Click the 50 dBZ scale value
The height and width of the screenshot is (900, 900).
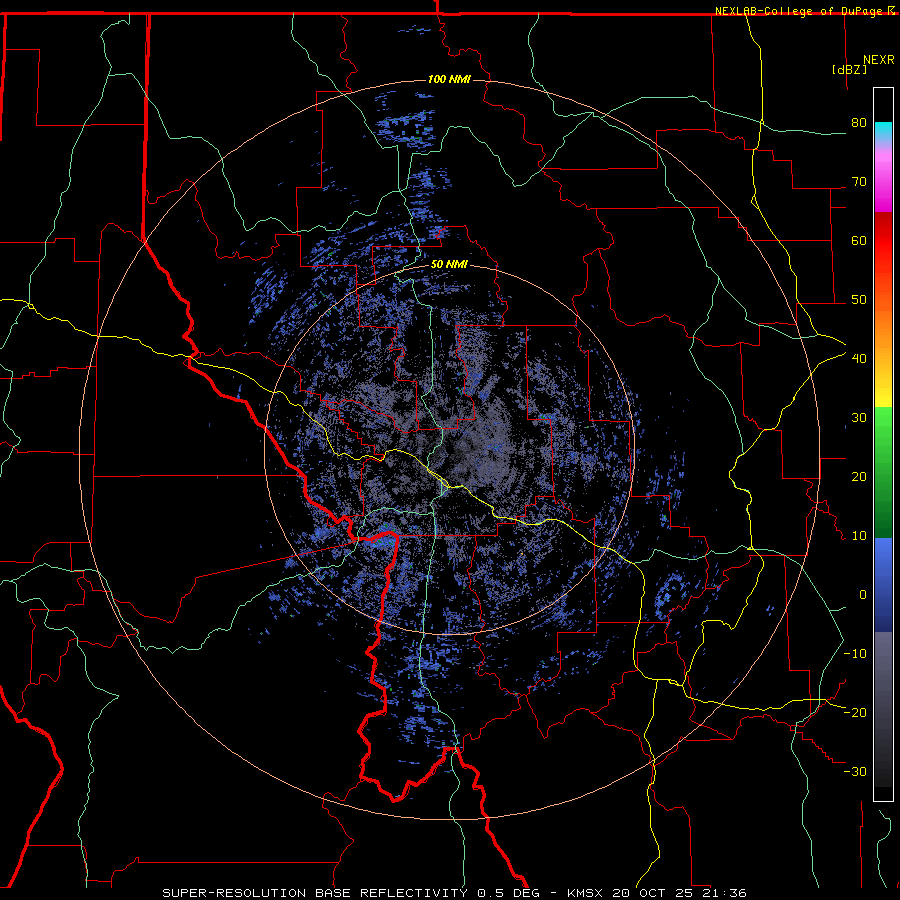pyautogui.click(x=859, y=300)
